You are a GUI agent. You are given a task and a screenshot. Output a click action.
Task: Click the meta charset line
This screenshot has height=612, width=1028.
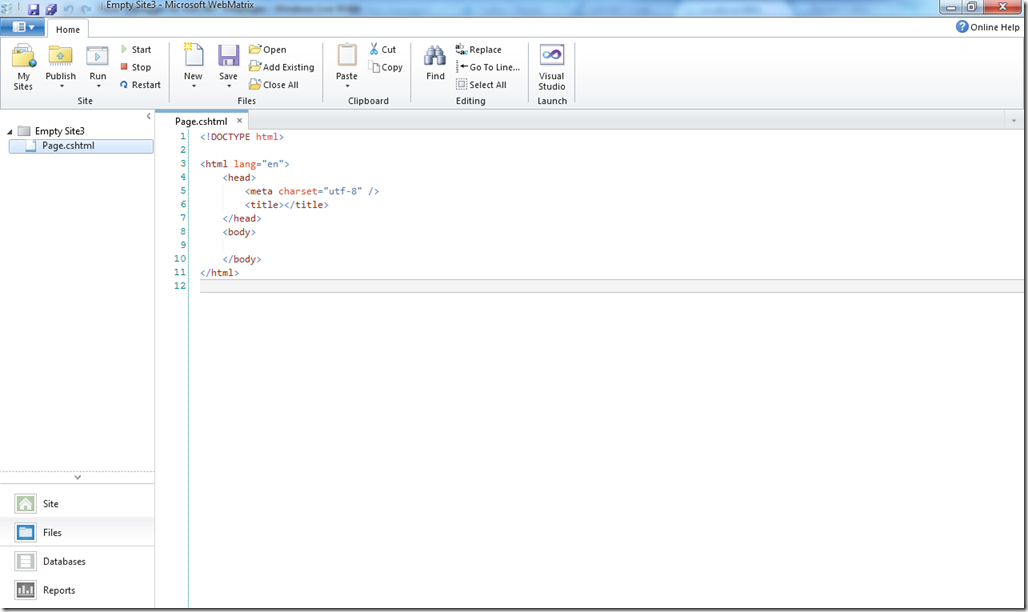(x=312, y=192)
